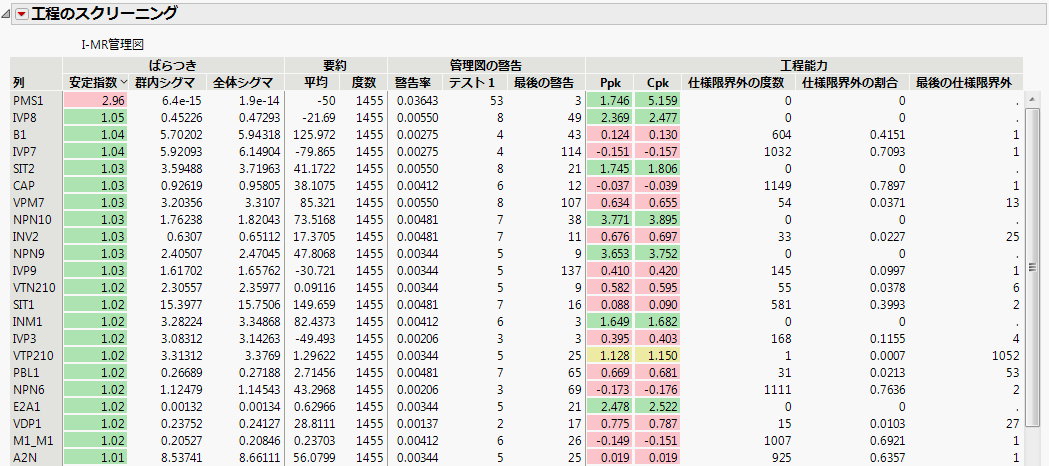This screenshot has height=466, width=1049.
Task: Sort by the Ppk column header
Action: [x=609, y=82]
